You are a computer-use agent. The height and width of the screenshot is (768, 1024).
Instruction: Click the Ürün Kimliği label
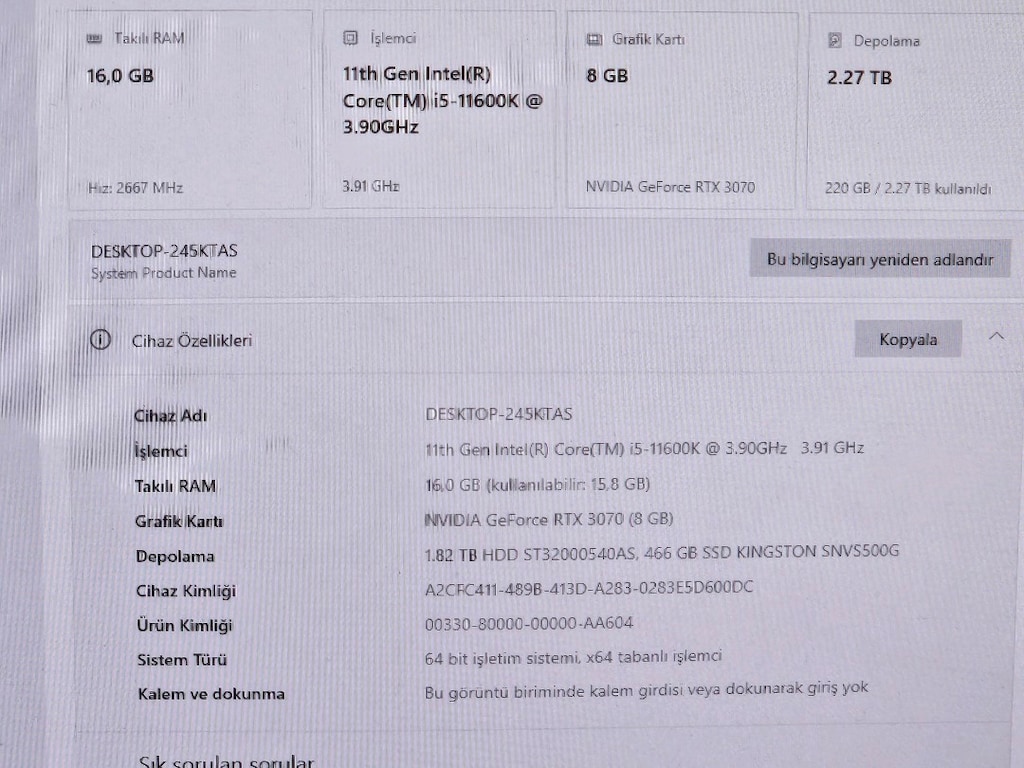coord(184,626)
